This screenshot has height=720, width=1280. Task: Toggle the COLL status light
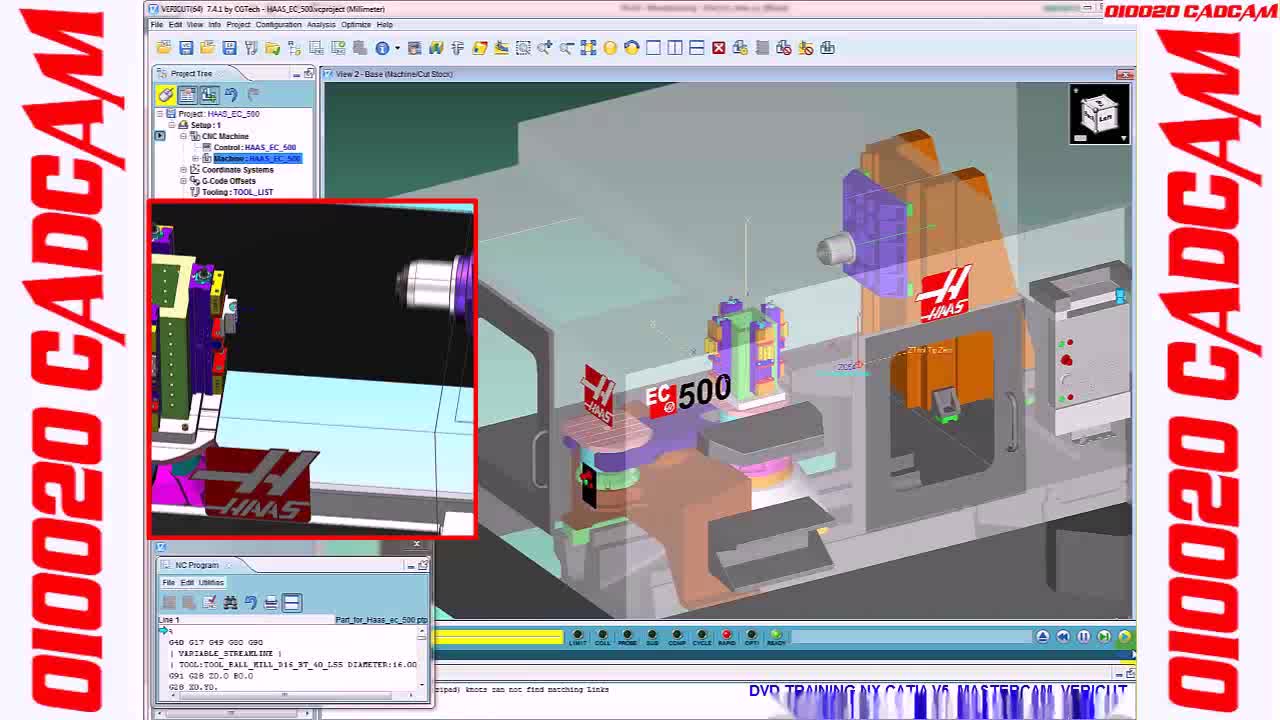[x=602, y=637]
